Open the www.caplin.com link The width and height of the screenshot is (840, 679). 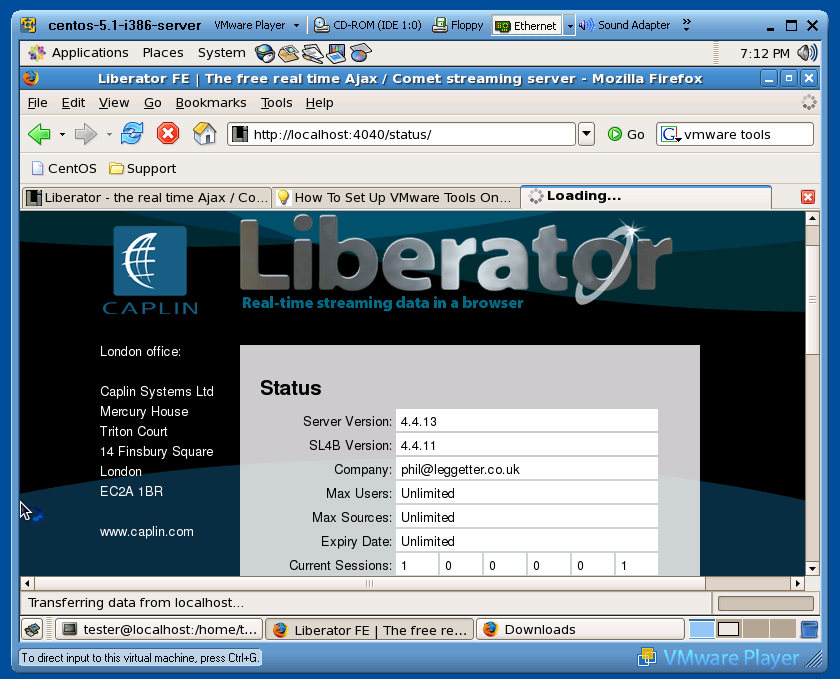pyautogui.click(x=146, y=532)
